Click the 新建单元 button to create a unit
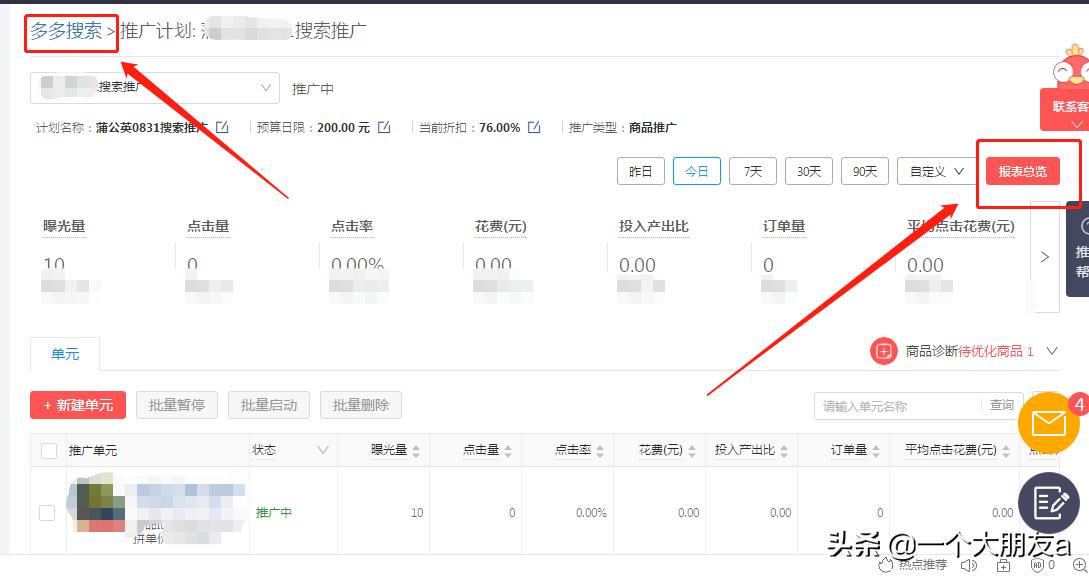Image resolution: width=1089 pixels, height=576 pixels. (x=77, y=404)
